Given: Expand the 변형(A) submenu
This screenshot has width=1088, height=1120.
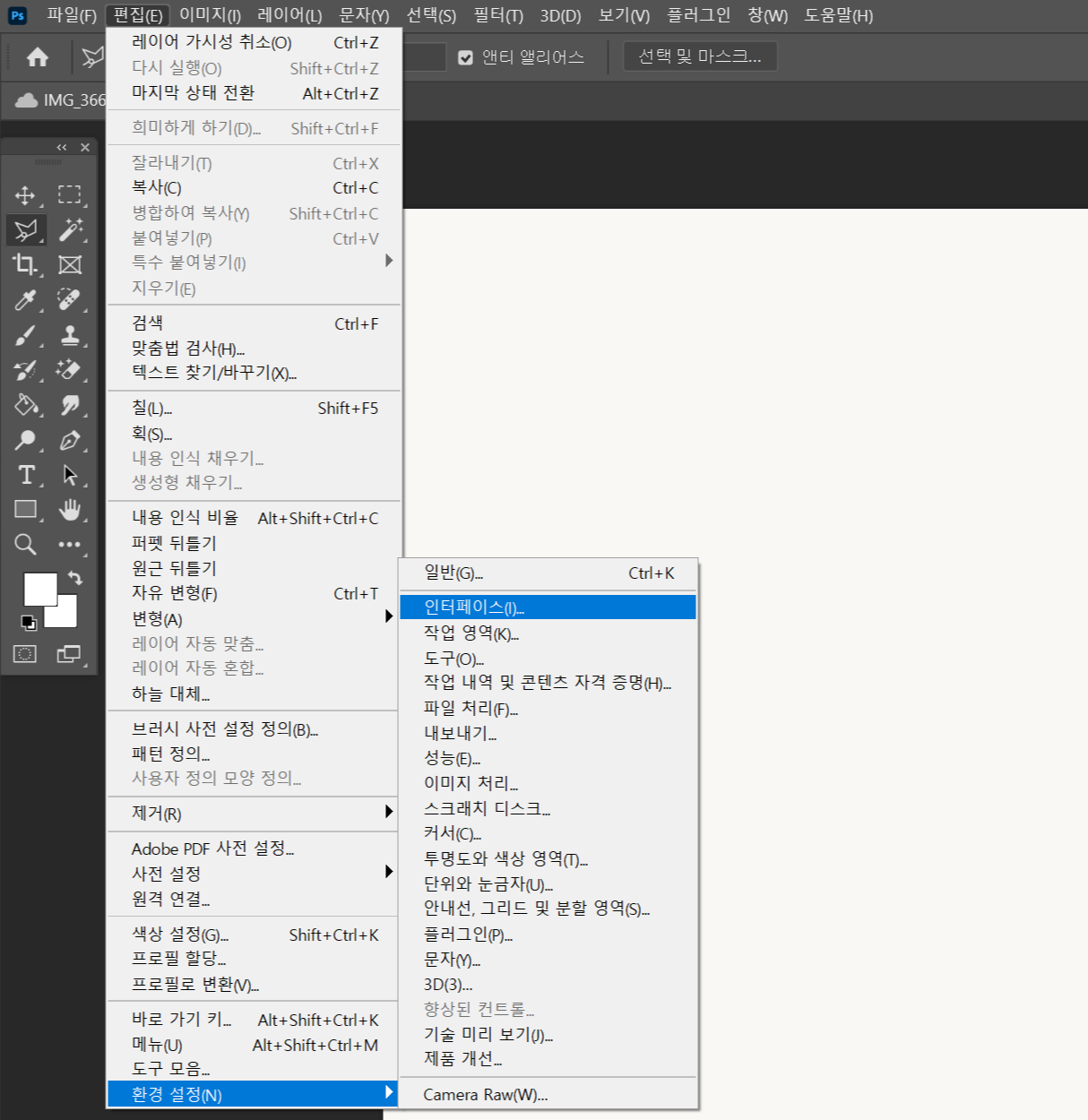Looking at the screenshot, I should pyautogui.click(x=253, y=618).
